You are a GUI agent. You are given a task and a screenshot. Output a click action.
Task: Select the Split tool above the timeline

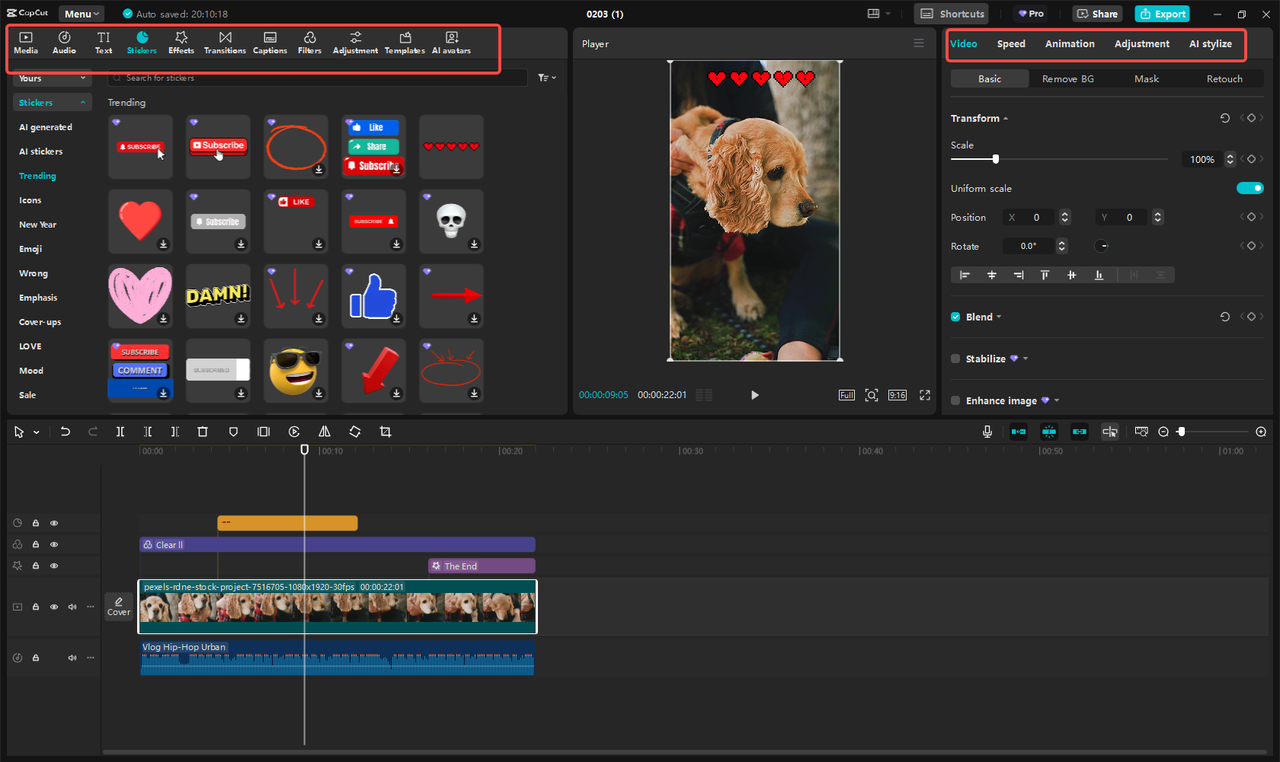pos(120,431)
